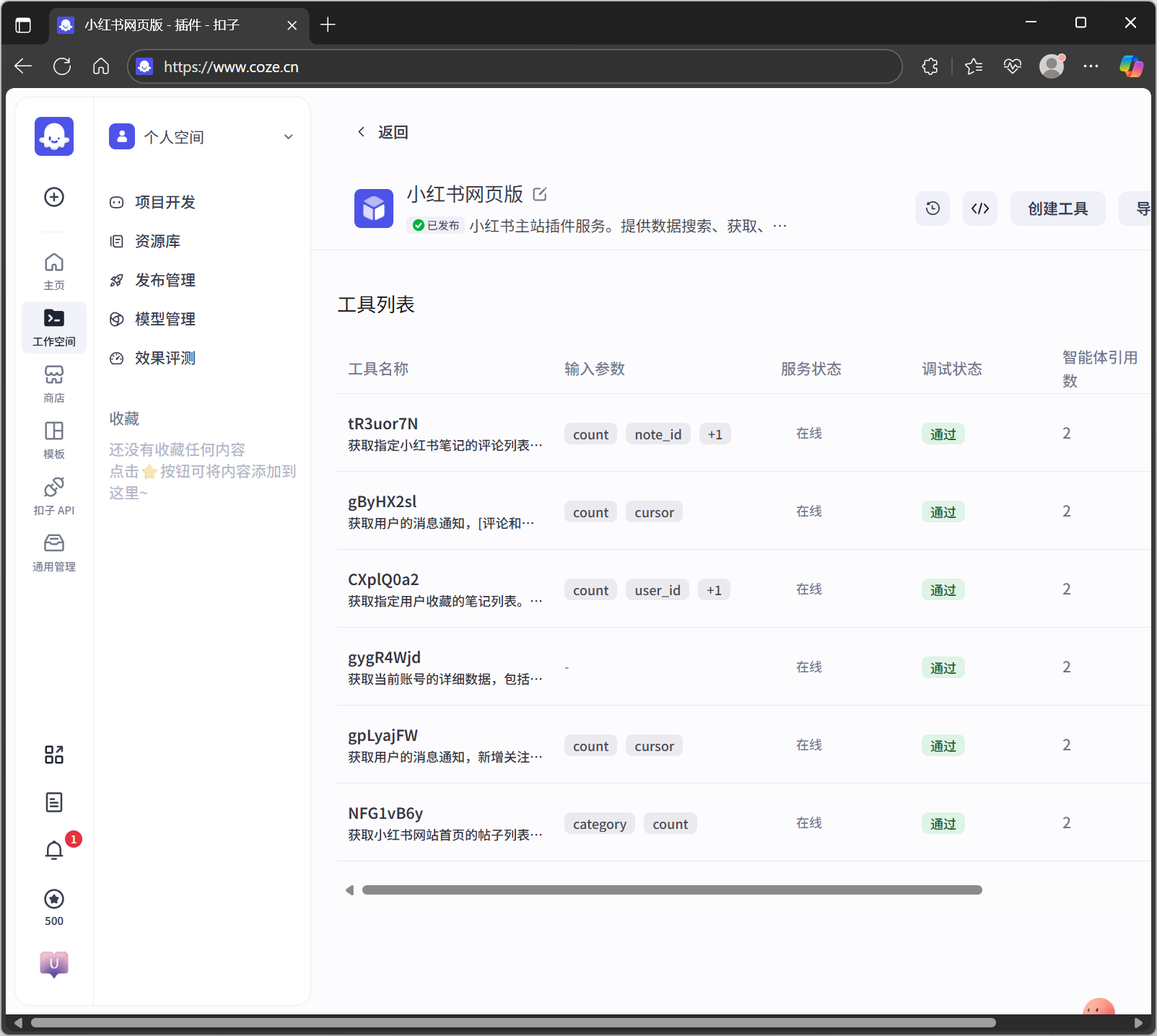Screen dimensions: 1157x1036
Task: Click 创建工具 button
Action: click(1057, 208)
